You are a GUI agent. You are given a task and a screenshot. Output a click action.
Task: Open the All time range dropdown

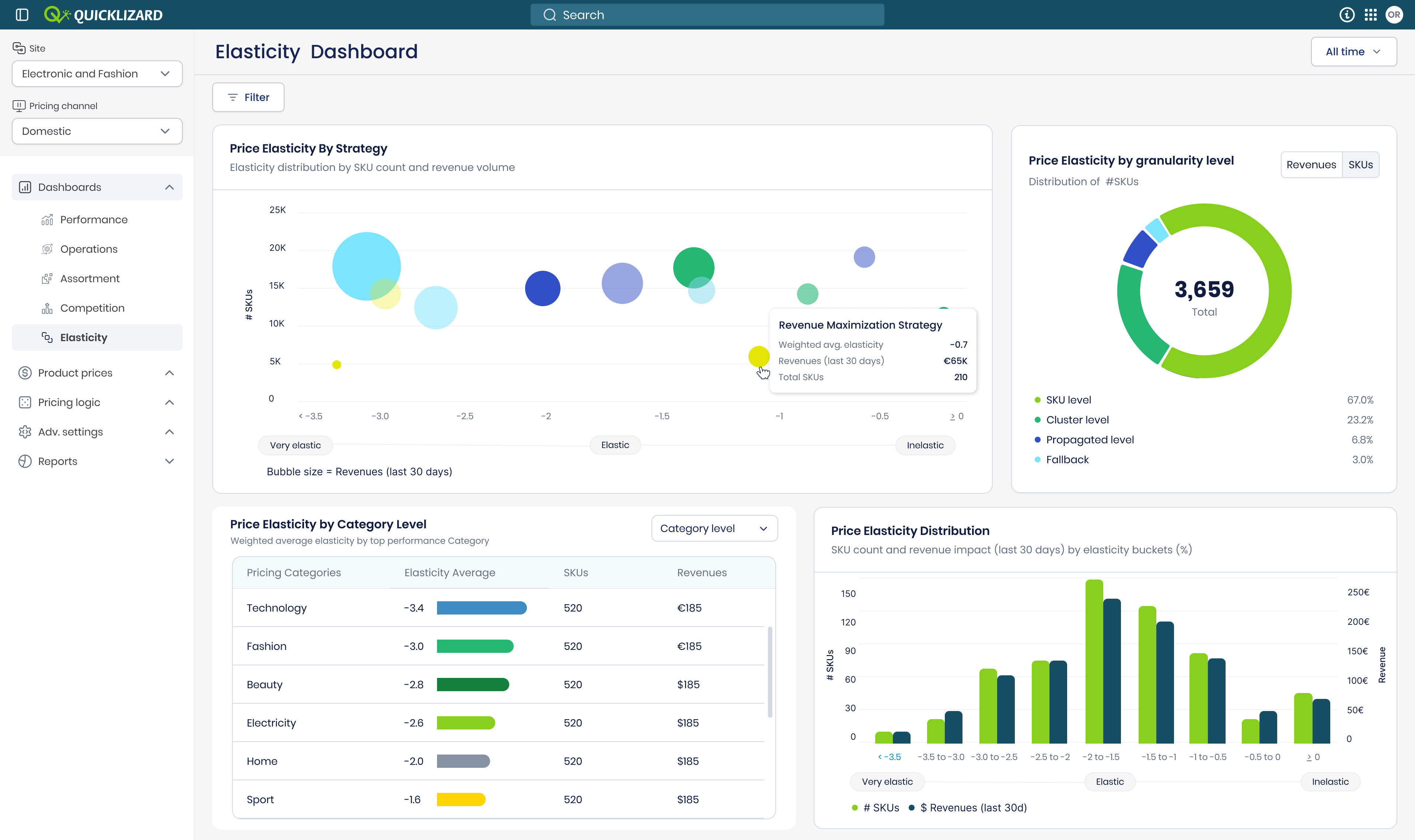click(1353, 52)
